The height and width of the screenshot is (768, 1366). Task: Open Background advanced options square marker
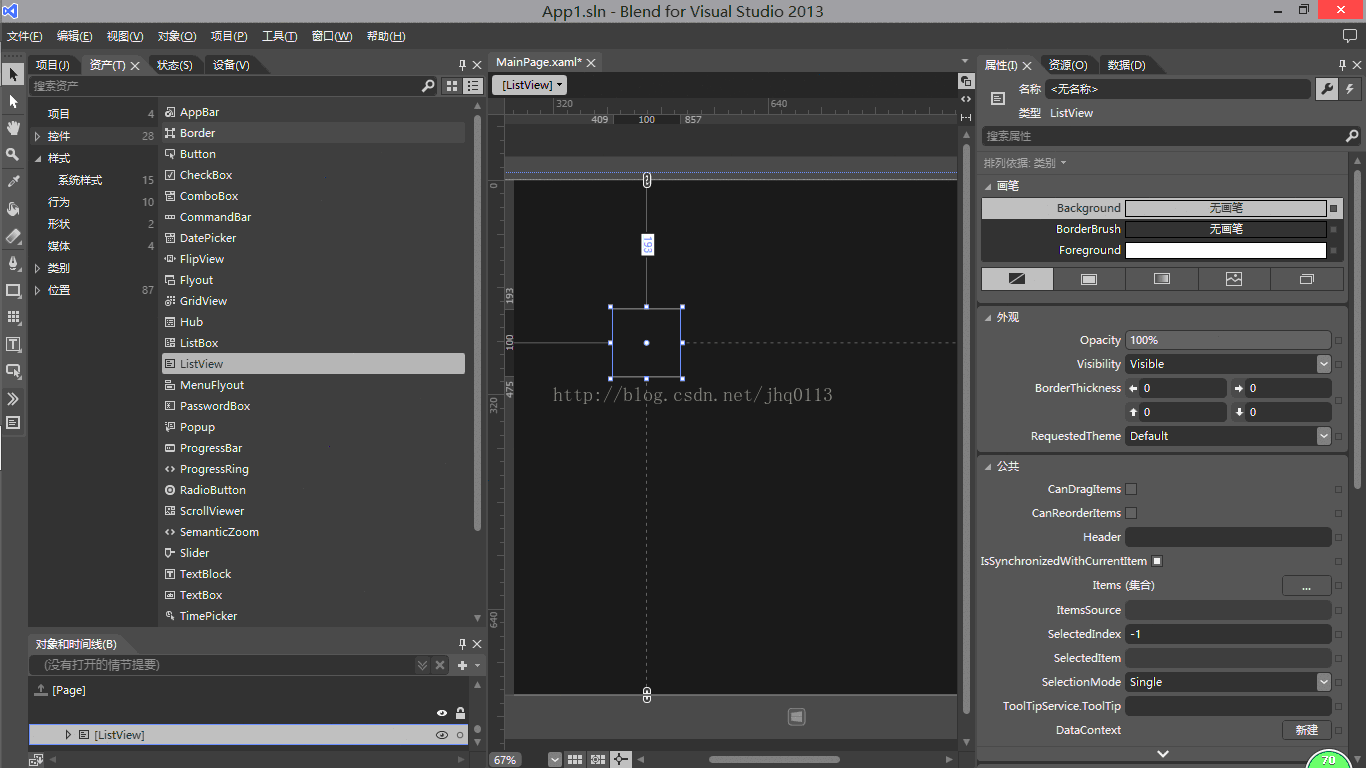1334,209
